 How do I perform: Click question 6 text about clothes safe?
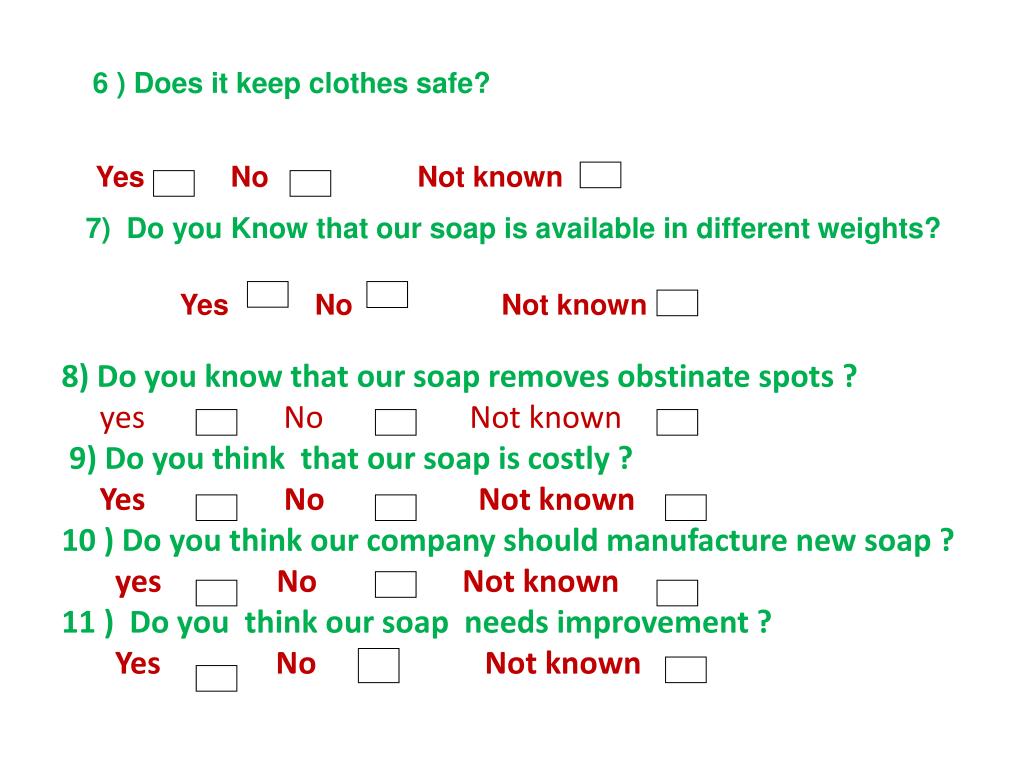[291, 84]
